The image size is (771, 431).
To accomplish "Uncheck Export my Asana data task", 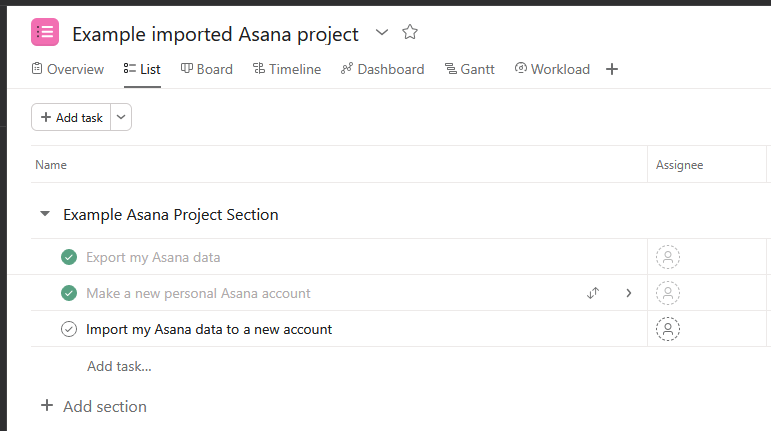I will point(69,257).
